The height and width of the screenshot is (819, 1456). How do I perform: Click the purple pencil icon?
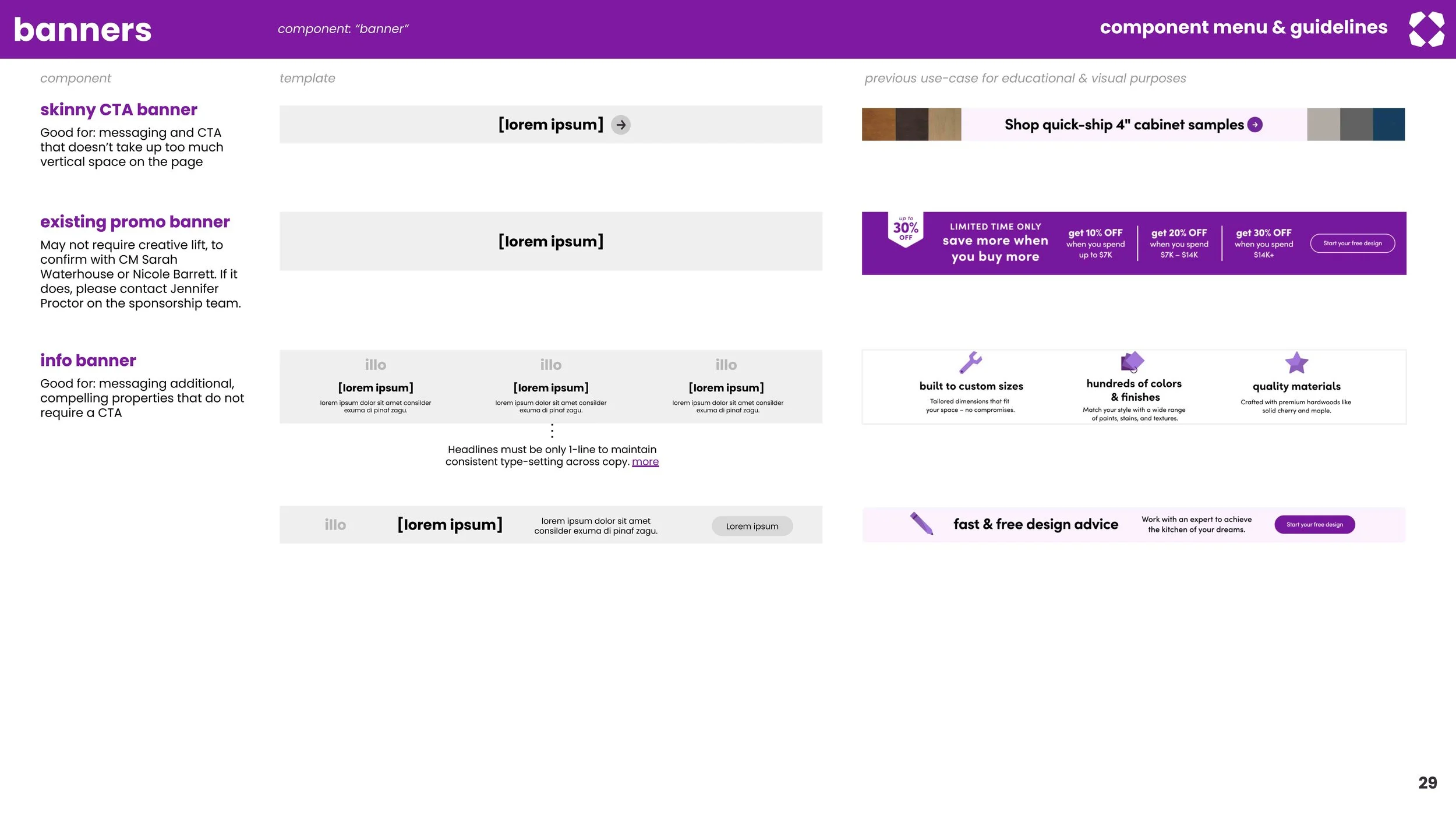pyautogui.click(x=921, y=524)
